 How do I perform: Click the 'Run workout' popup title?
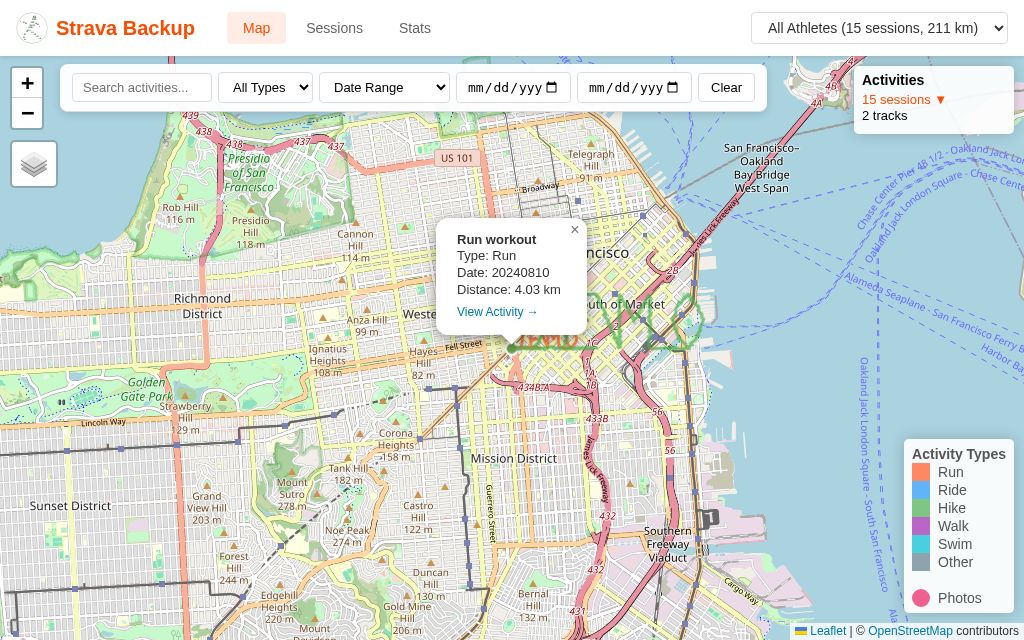point(496,240)
